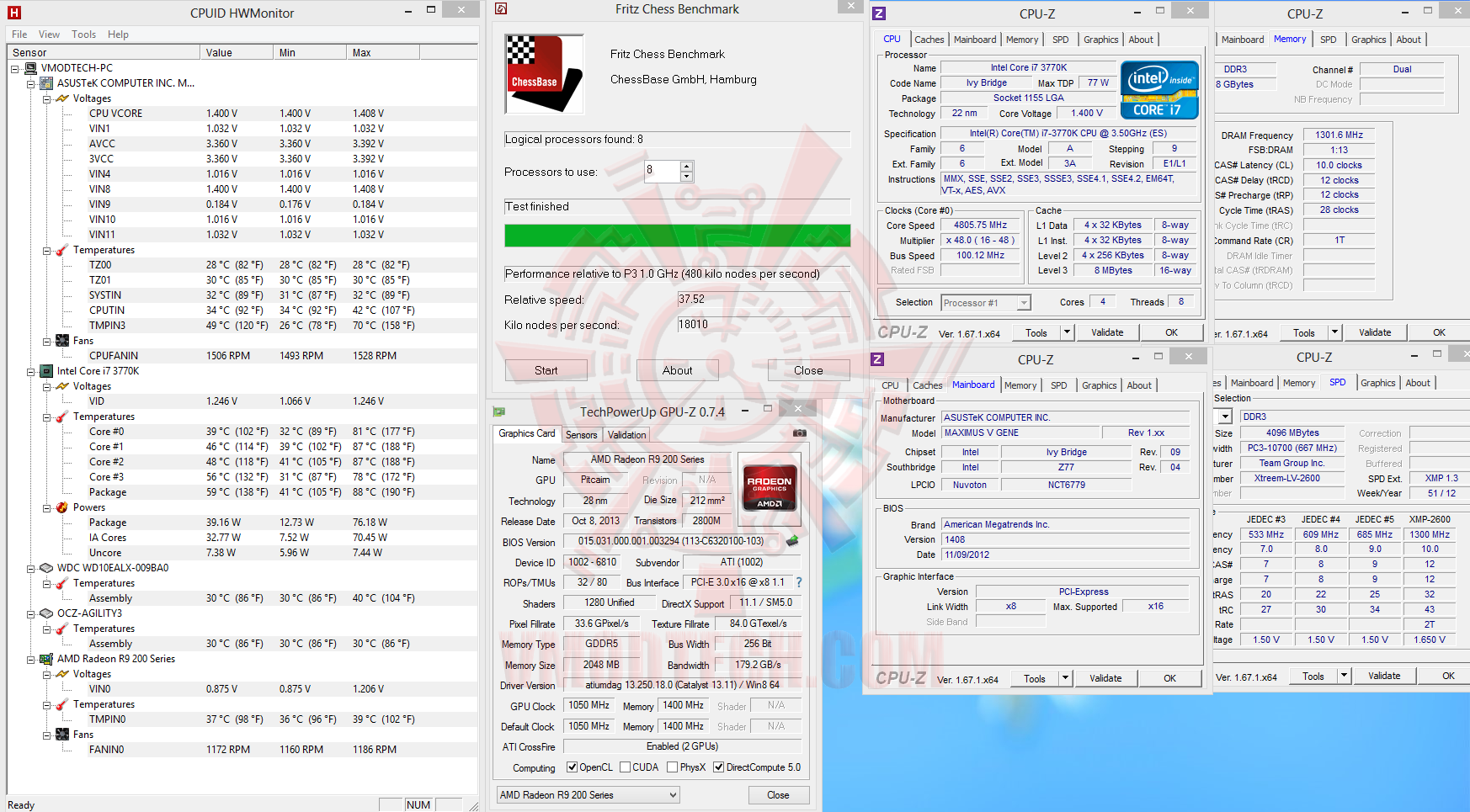Viewport: 1470px width, 812px height.
Task: Open Caches tab in the CPU tab CPU-Z window
Action: click(929, 40)
